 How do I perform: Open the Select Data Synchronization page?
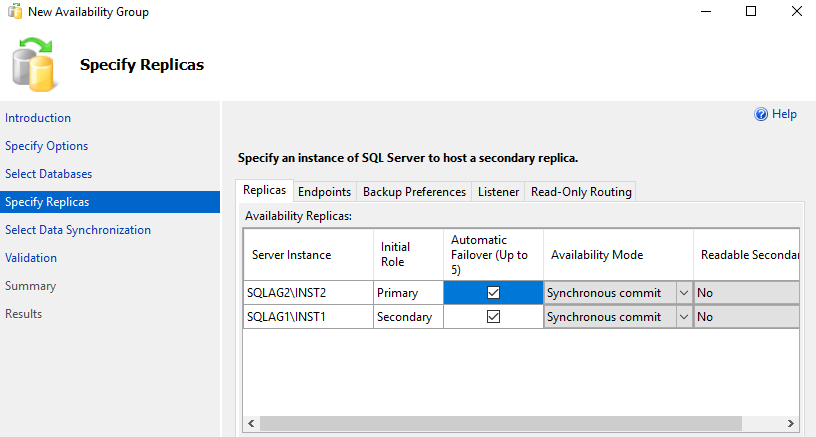78,230
